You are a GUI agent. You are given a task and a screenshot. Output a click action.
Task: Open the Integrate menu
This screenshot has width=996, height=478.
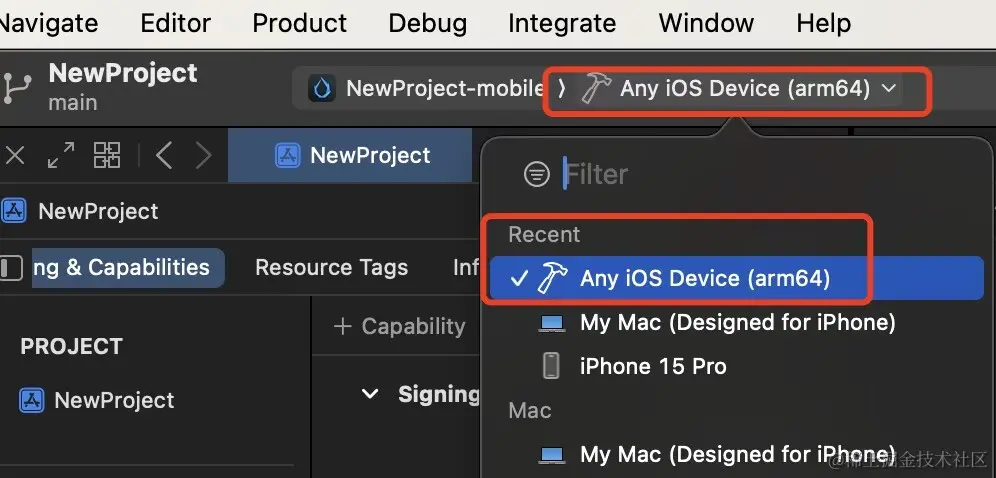pos(562,24)
